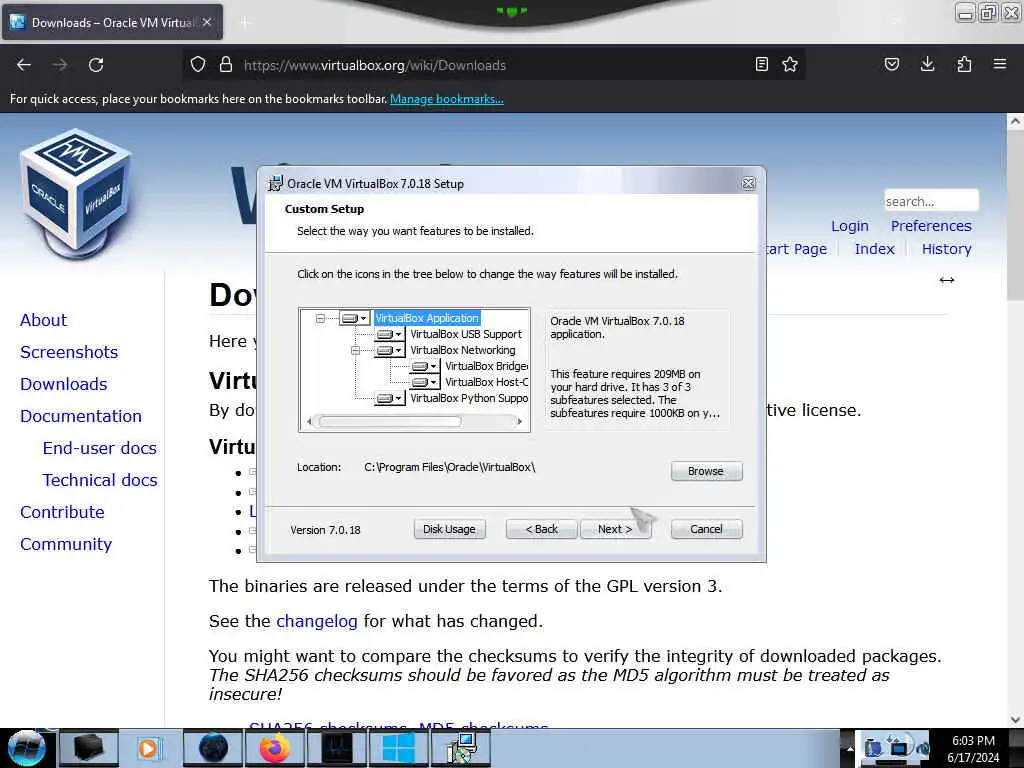
Task: Click feature tree scroll right arrow
Action: (519, 422)
